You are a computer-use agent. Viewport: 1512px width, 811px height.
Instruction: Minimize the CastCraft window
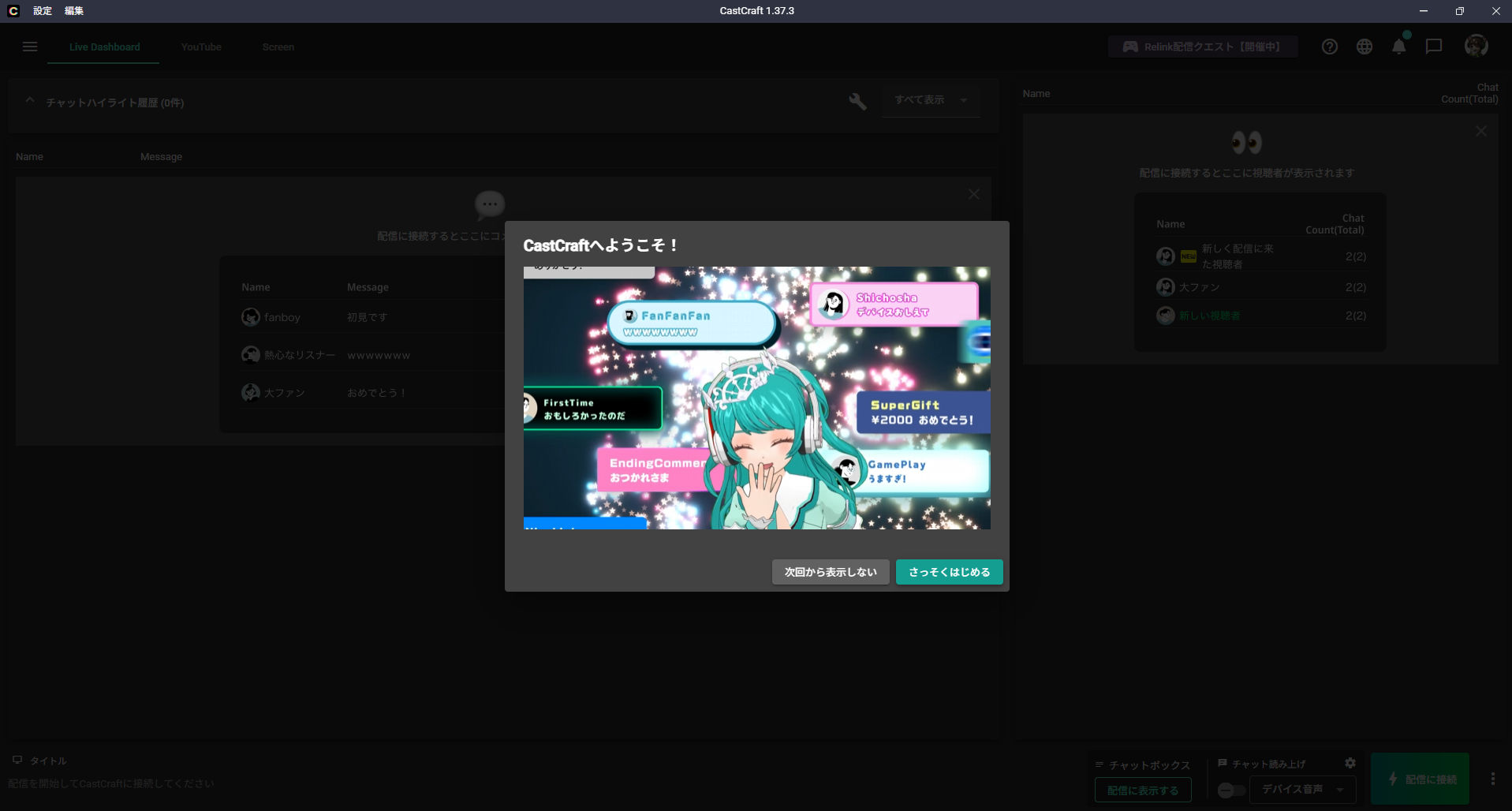1424,11
